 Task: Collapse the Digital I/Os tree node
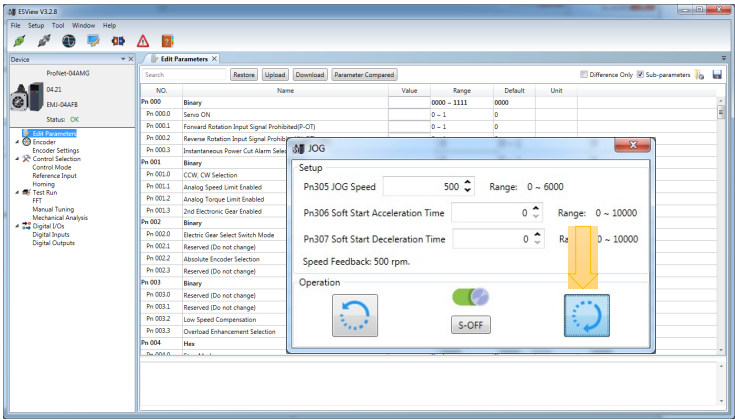[x=17, y=226]
